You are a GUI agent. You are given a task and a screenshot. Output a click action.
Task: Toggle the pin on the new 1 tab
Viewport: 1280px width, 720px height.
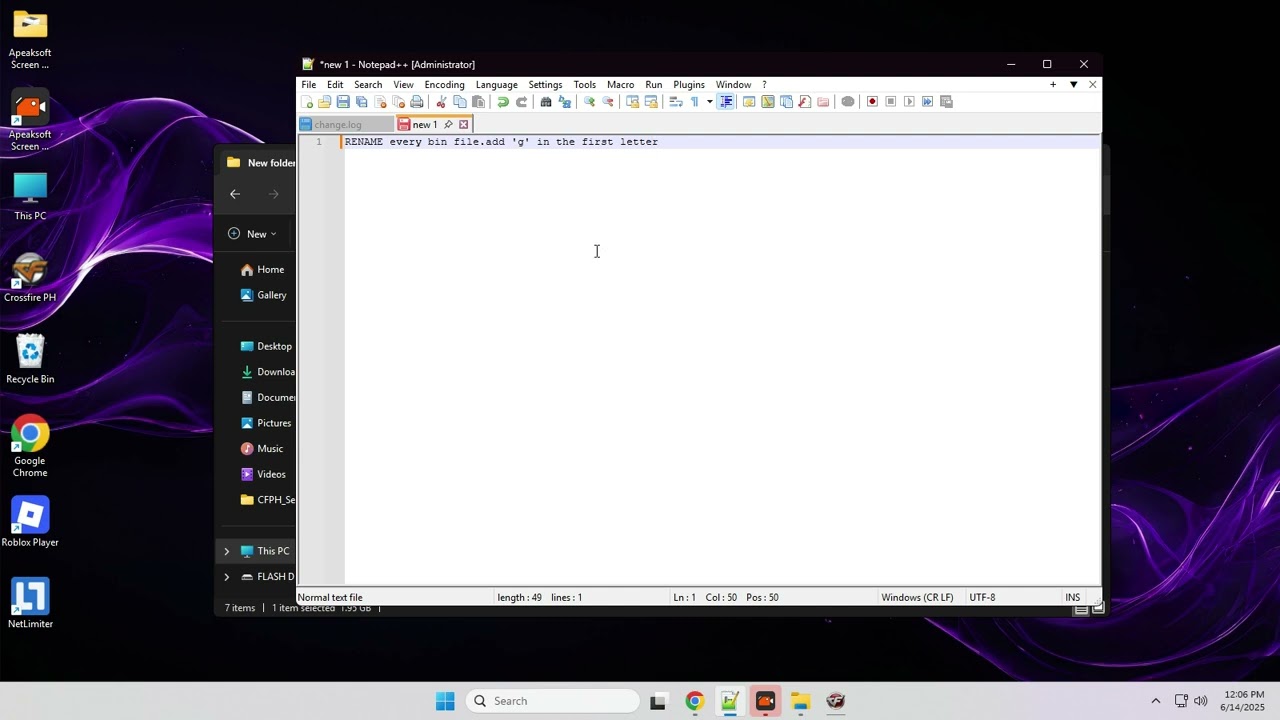[448, 125]
